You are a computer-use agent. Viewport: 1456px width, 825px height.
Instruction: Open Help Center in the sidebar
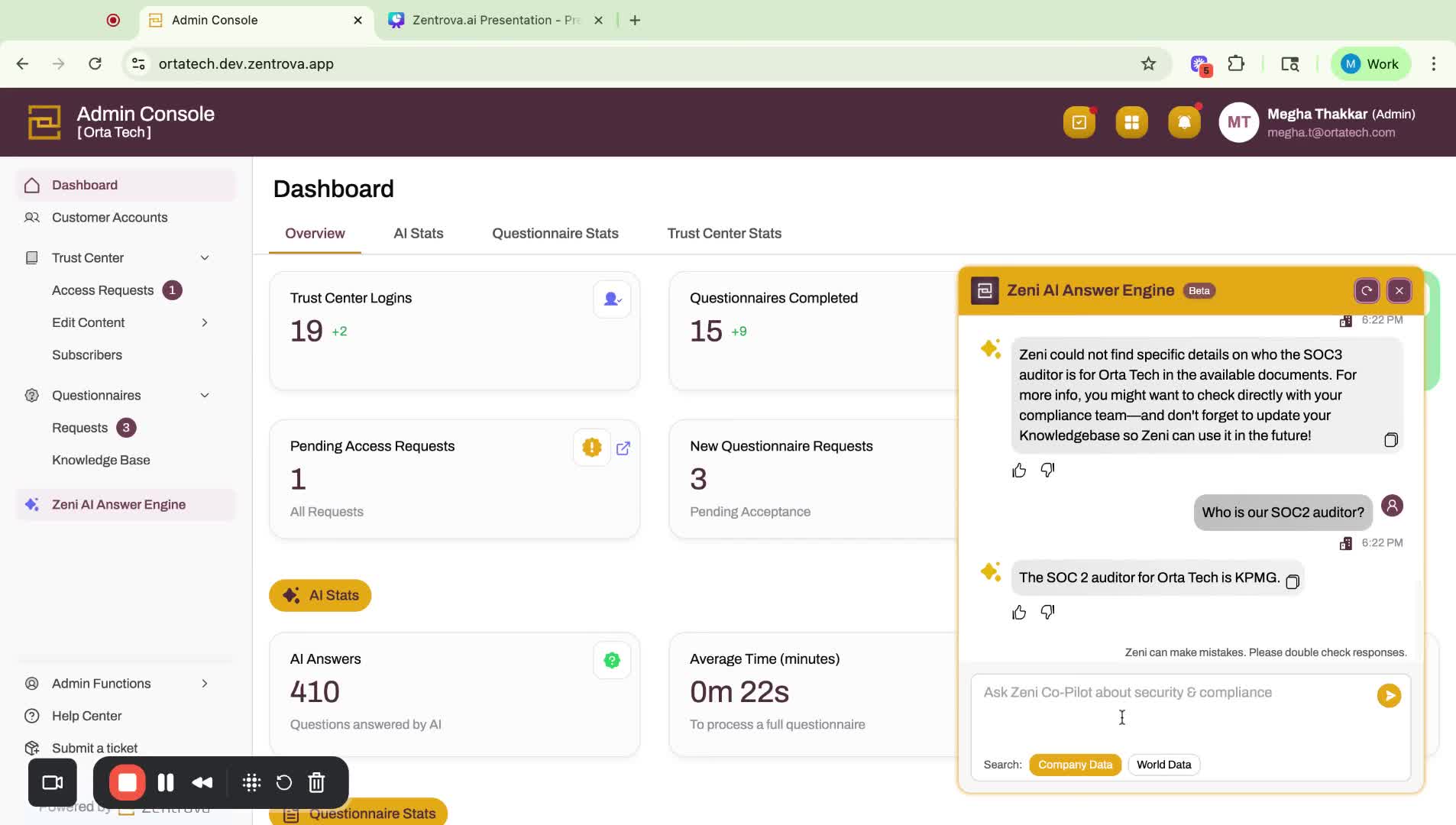pos(86,717)
